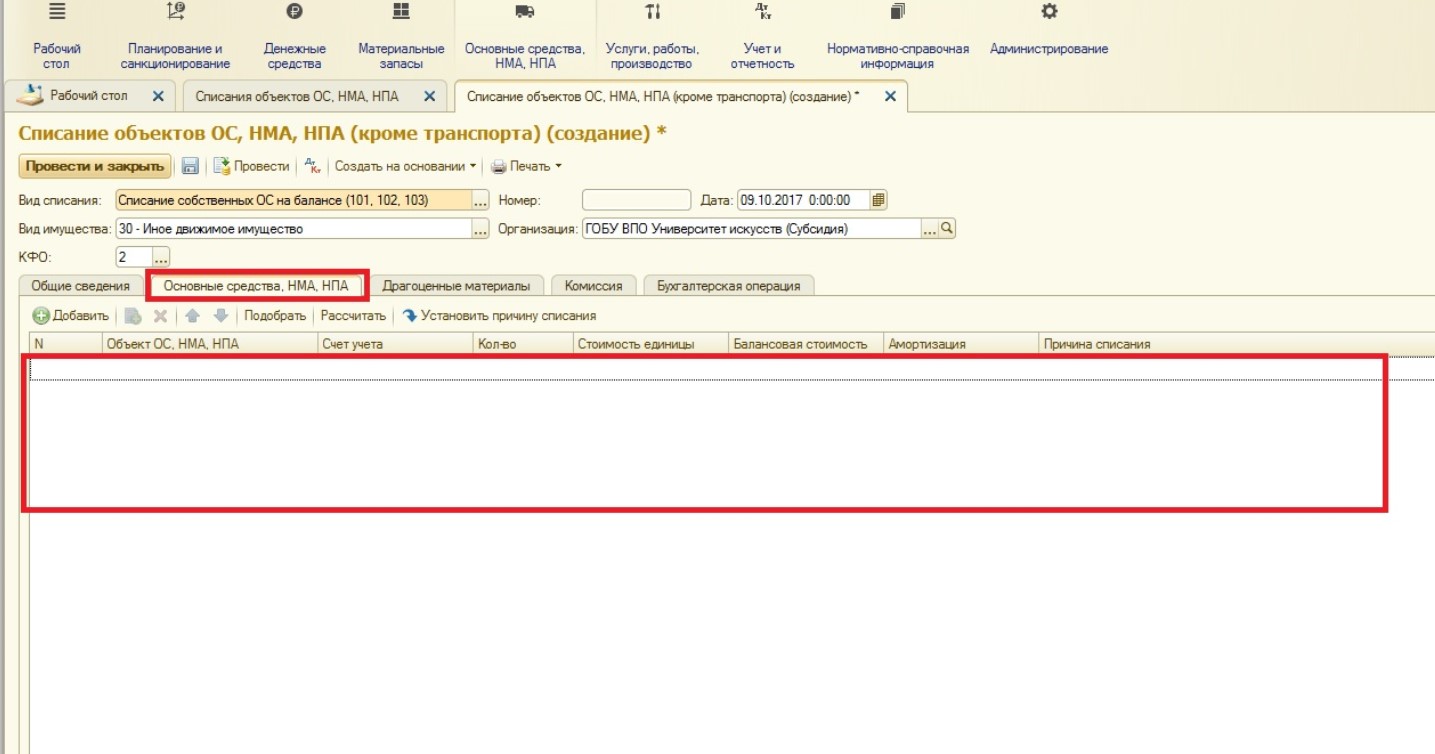
Task: Click Амортизация column header
Action: click(961, 344)
